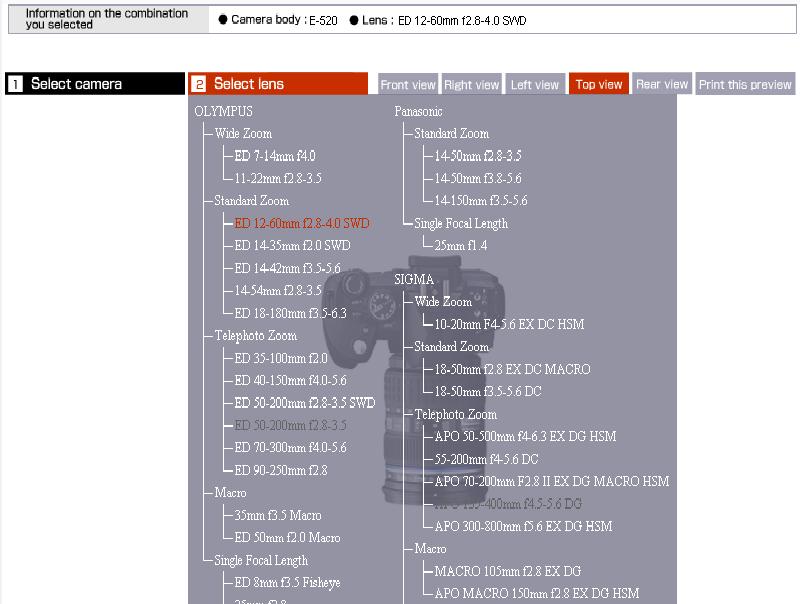Click Telephoto Zoom under SIGMA
This screenshot has width=800, height=604.
[x=456, y=414]
